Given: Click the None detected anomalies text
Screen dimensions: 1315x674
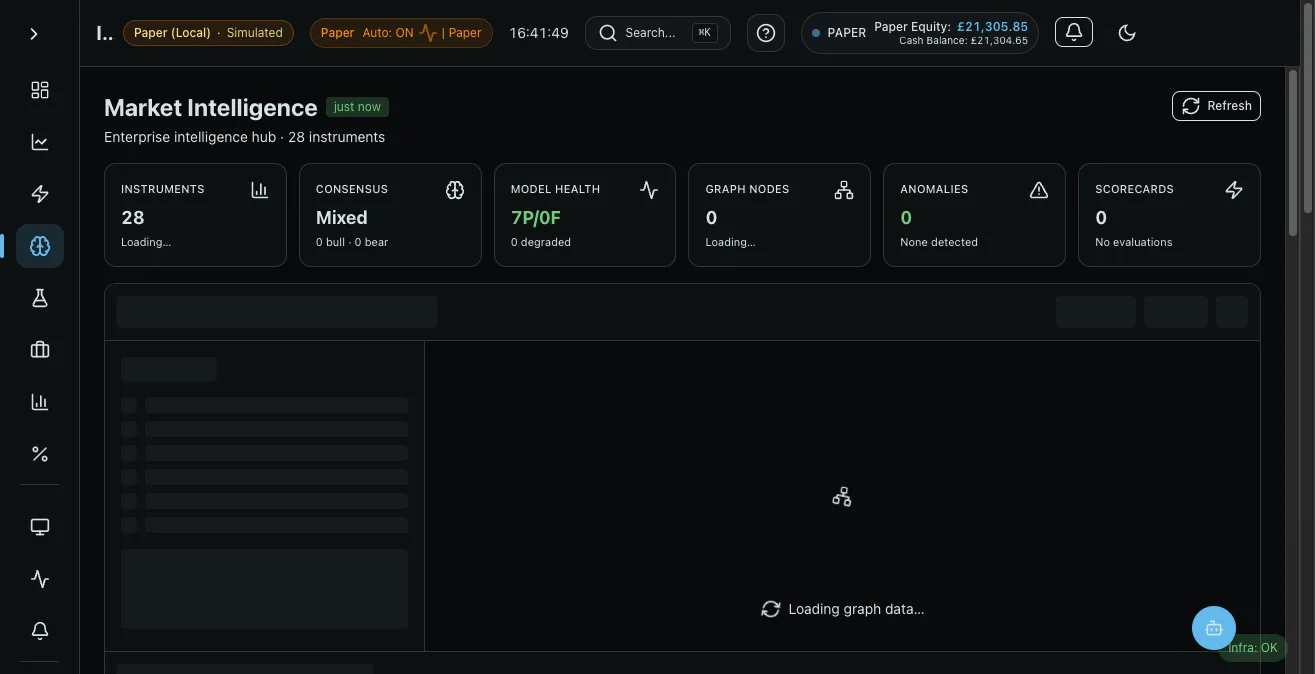Looking at the screenshot, I should click(x=939, y=242).
